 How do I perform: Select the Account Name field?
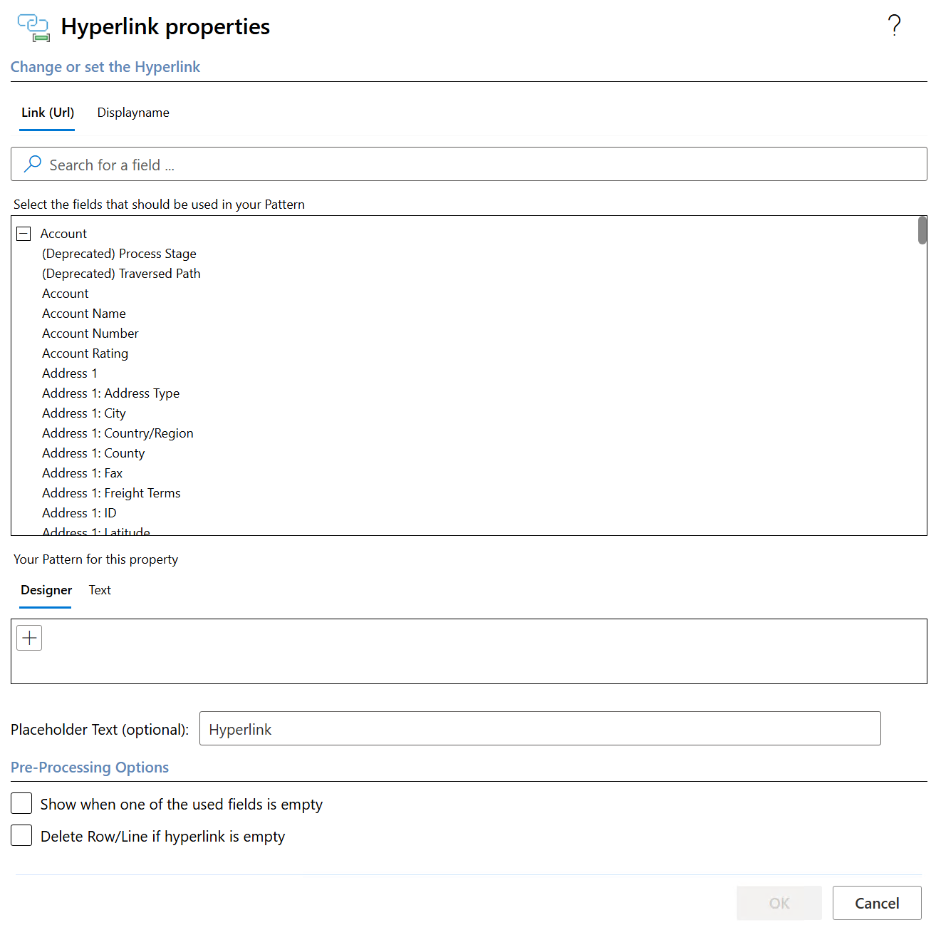pos(84,313)
